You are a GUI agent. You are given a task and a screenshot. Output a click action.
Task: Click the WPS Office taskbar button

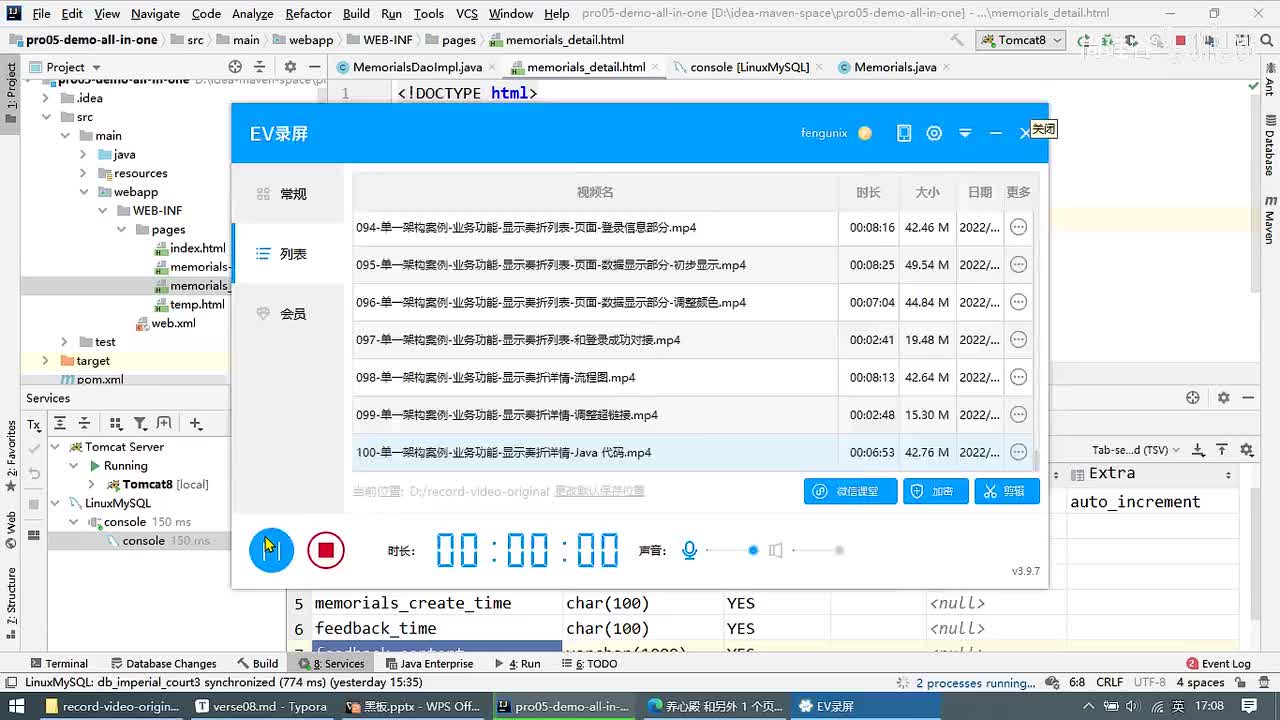[412, 706]
